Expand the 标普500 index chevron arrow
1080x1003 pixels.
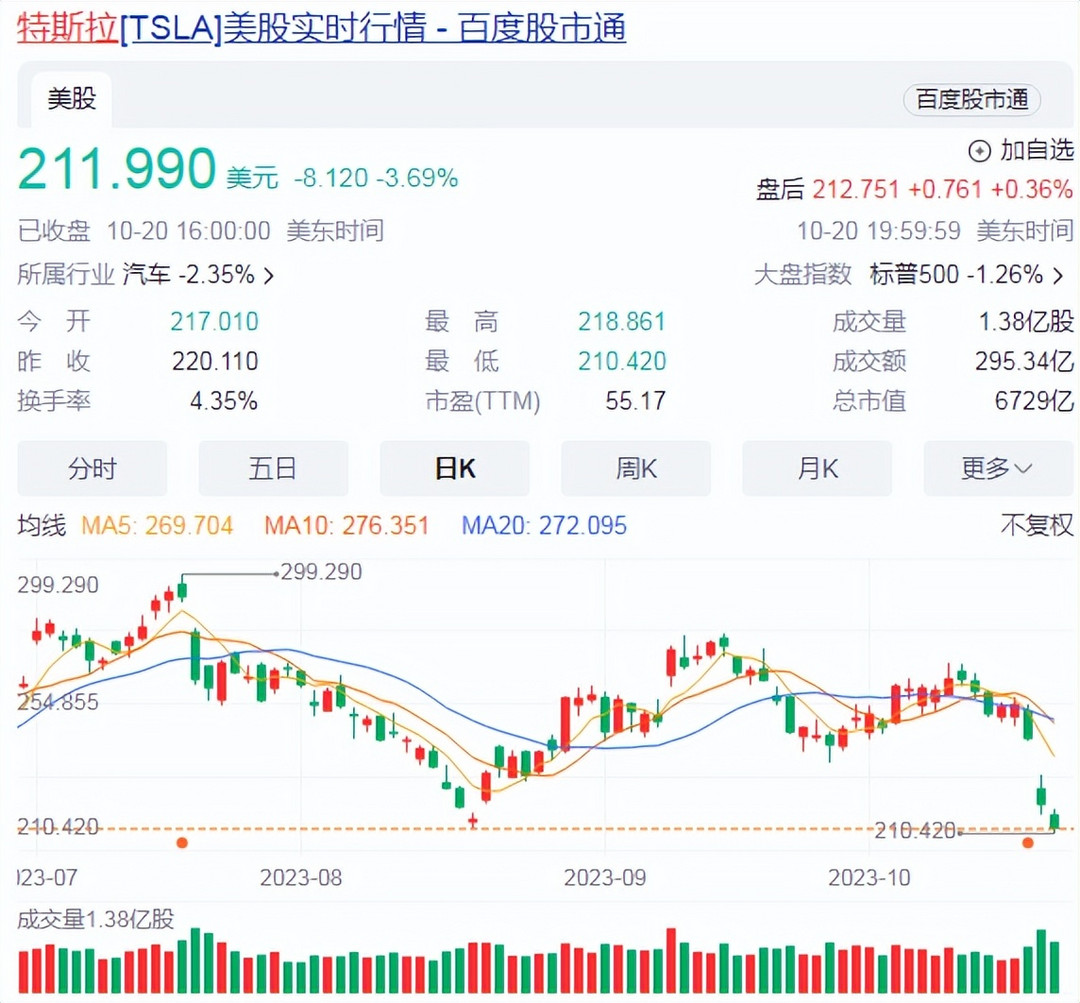click(x=1058, y=276)
